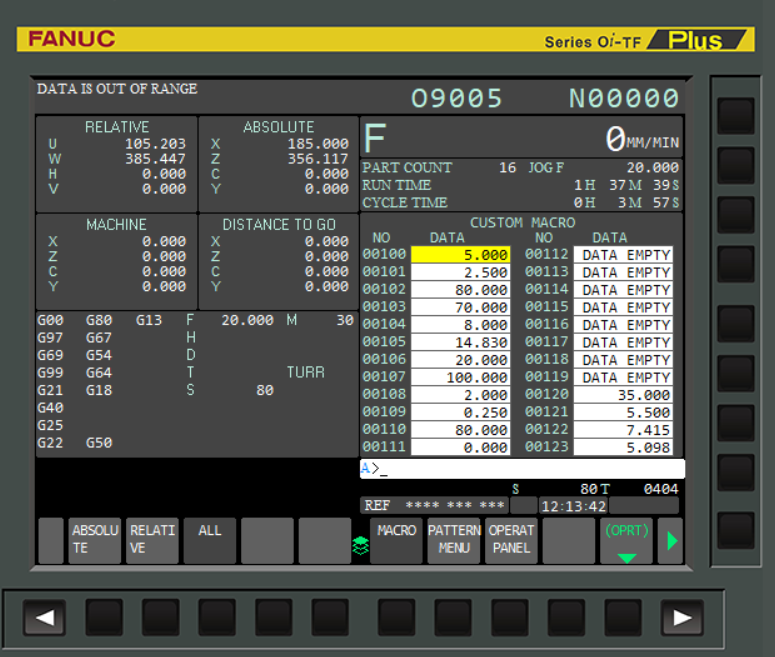
Task: Select macro variable 00107 value 100.000
Action: (461, 377)
